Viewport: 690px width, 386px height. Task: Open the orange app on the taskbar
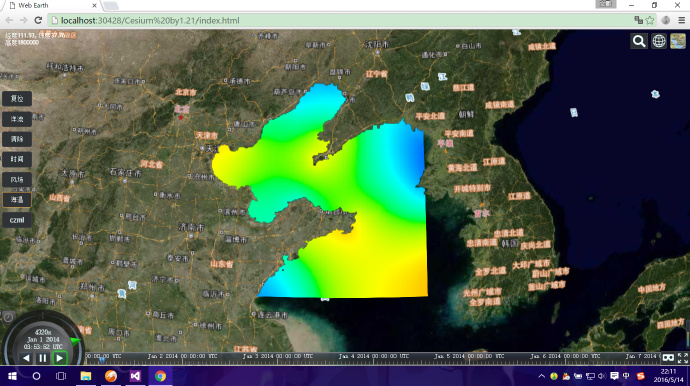110,376
